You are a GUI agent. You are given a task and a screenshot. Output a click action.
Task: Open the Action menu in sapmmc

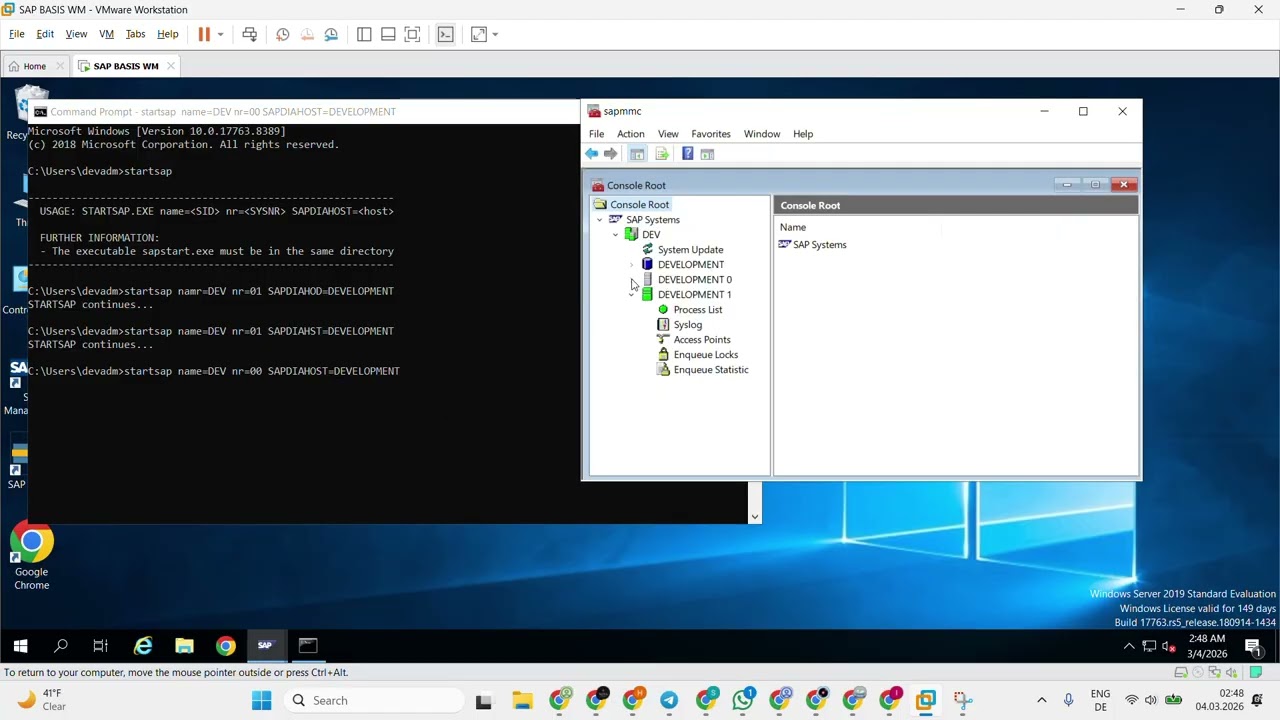[631, 134]
